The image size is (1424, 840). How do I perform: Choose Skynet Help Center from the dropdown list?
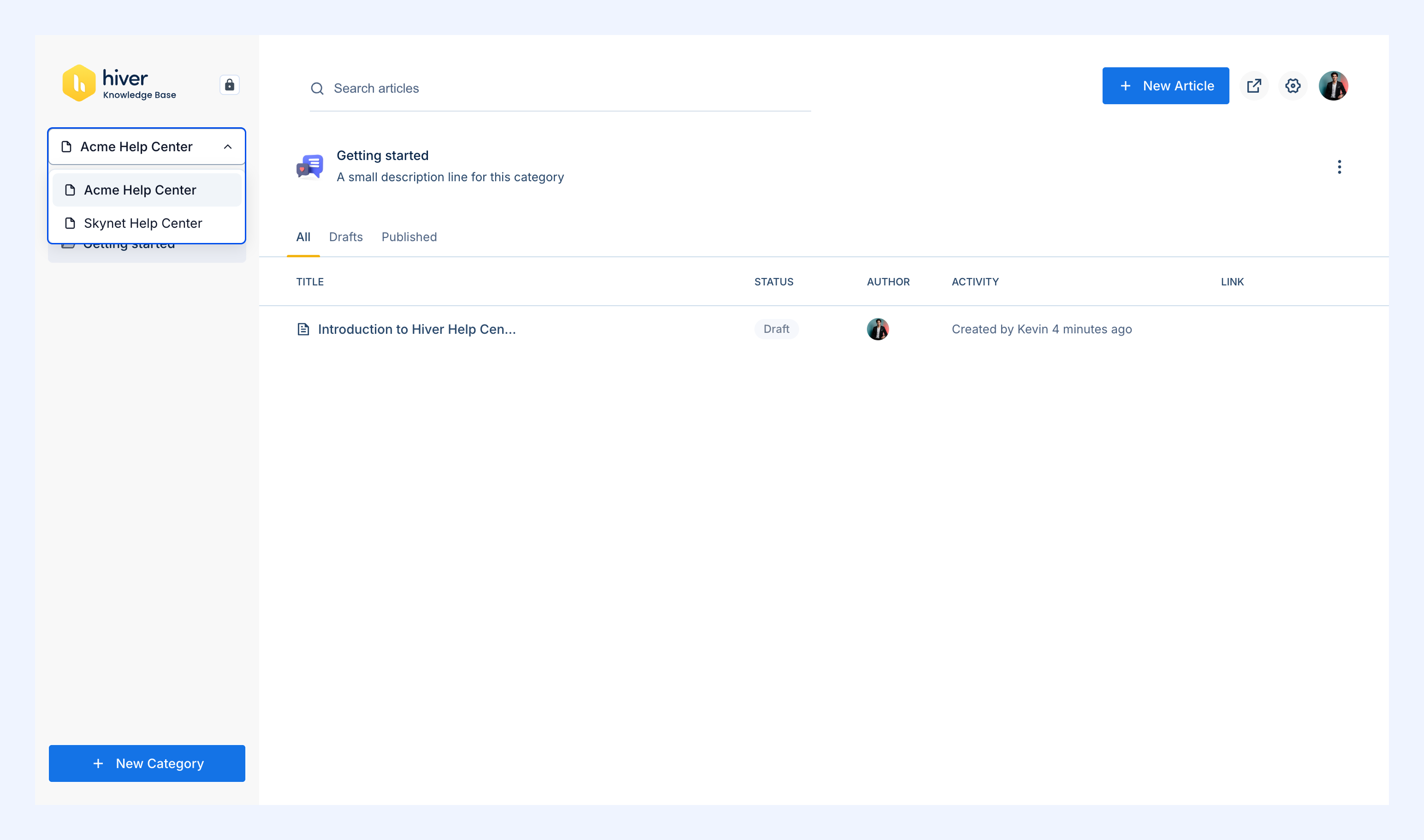(x=147, y=223)
